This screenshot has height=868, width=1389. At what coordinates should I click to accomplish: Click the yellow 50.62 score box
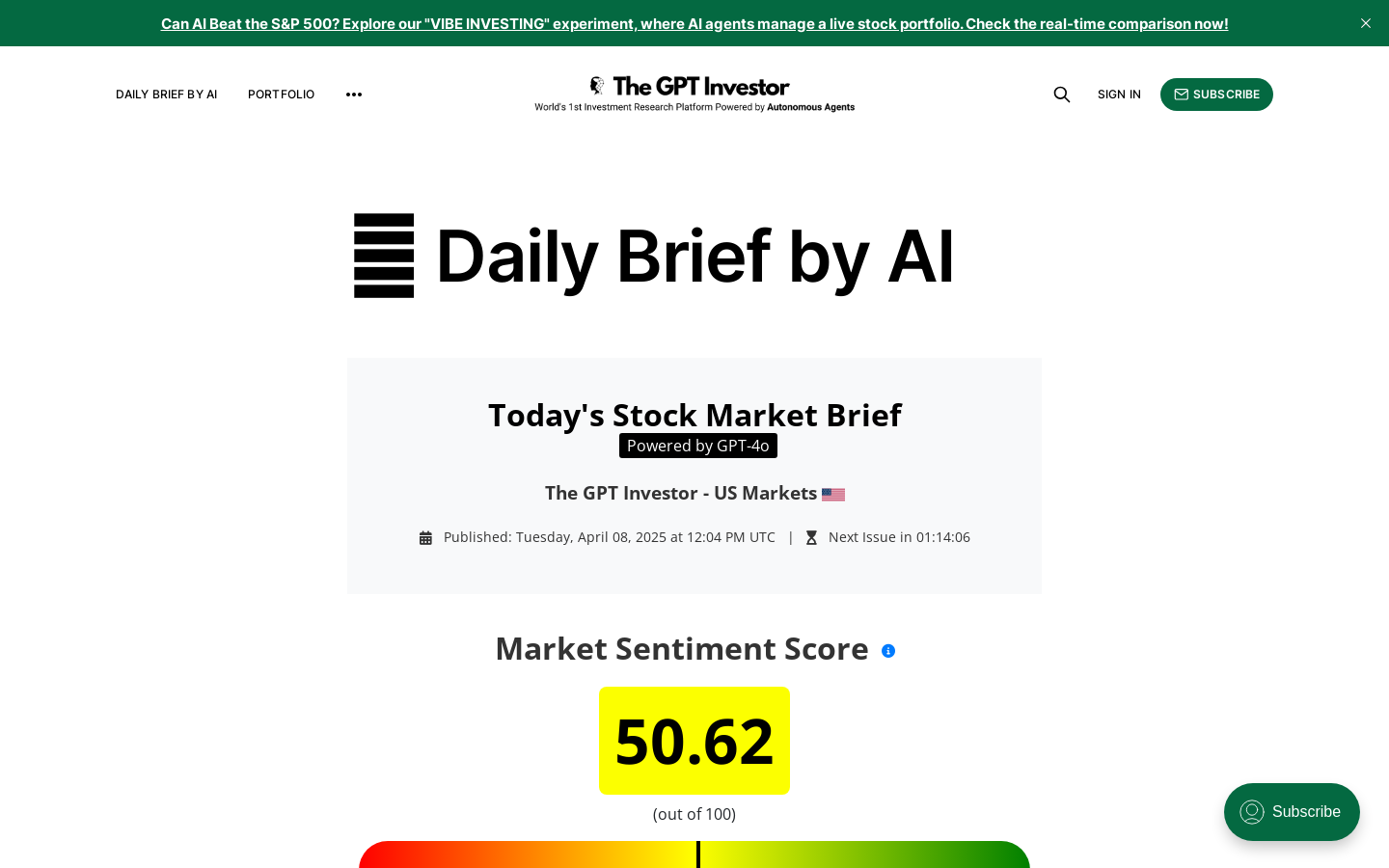[694, 741]
